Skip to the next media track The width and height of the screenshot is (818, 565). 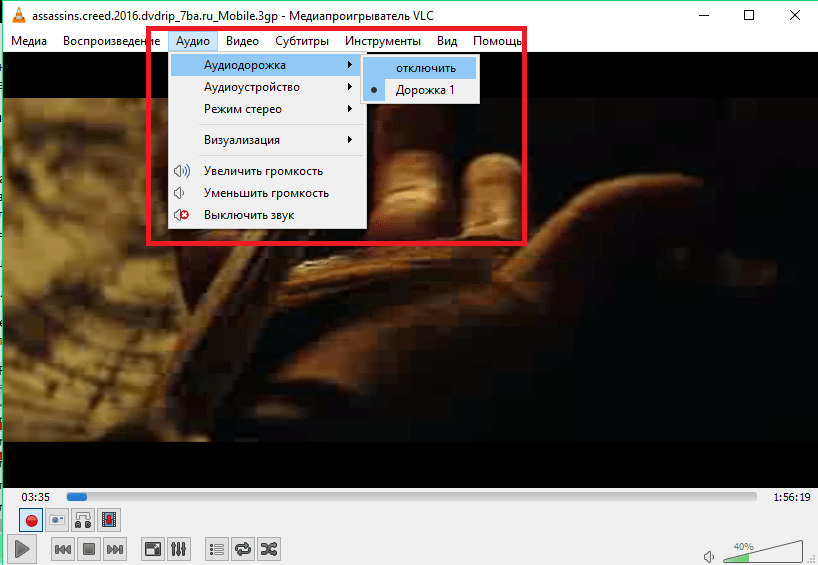115,549
